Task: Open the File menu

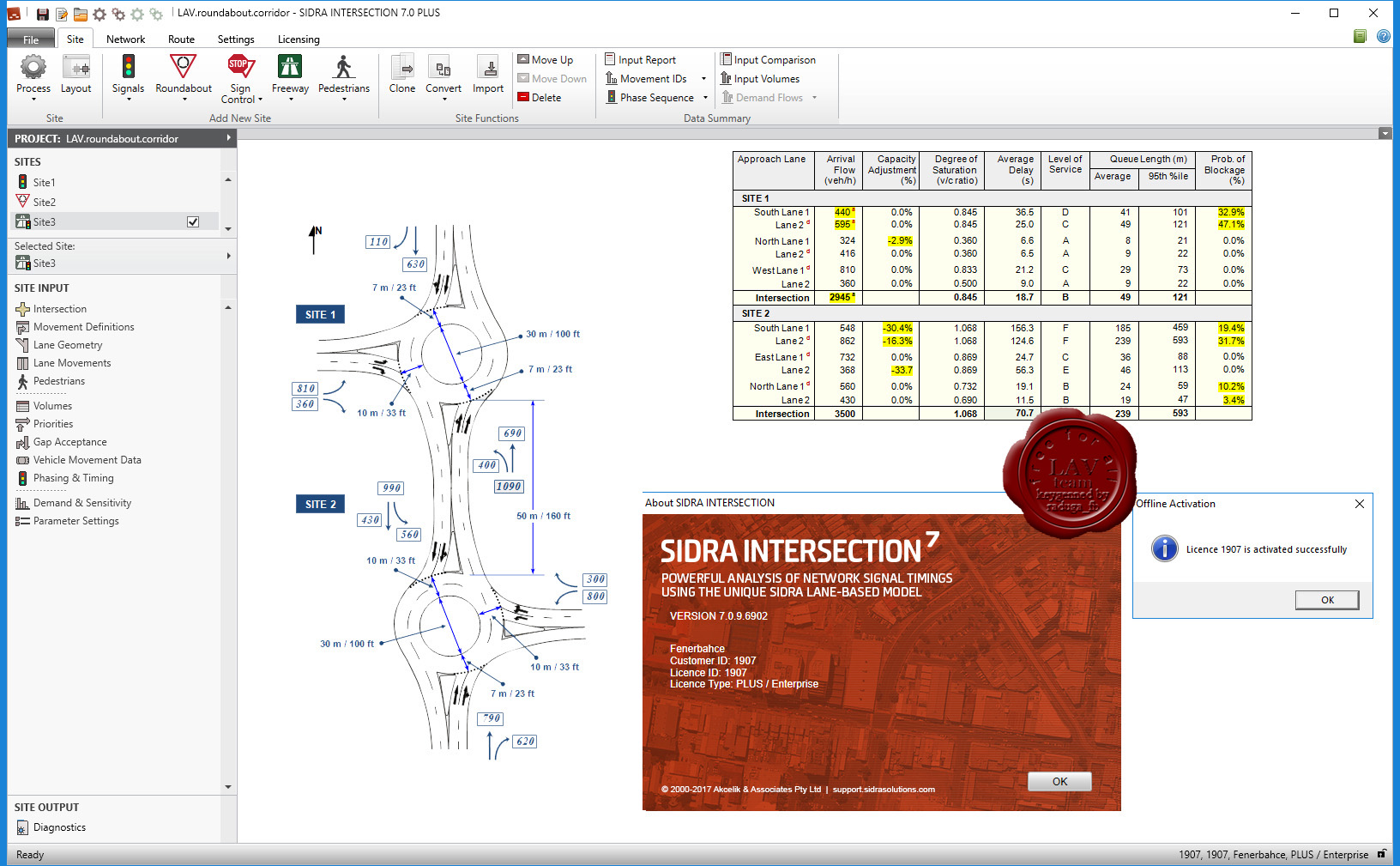Action: point(31,39)
